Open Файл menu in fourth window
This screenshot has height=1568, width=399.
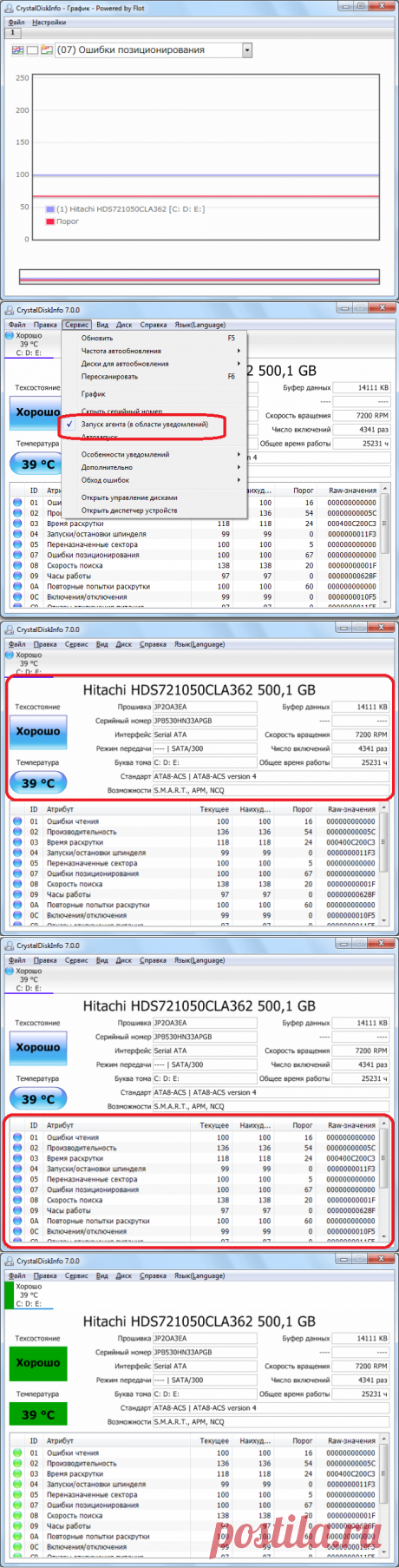[x=17, y=960]
